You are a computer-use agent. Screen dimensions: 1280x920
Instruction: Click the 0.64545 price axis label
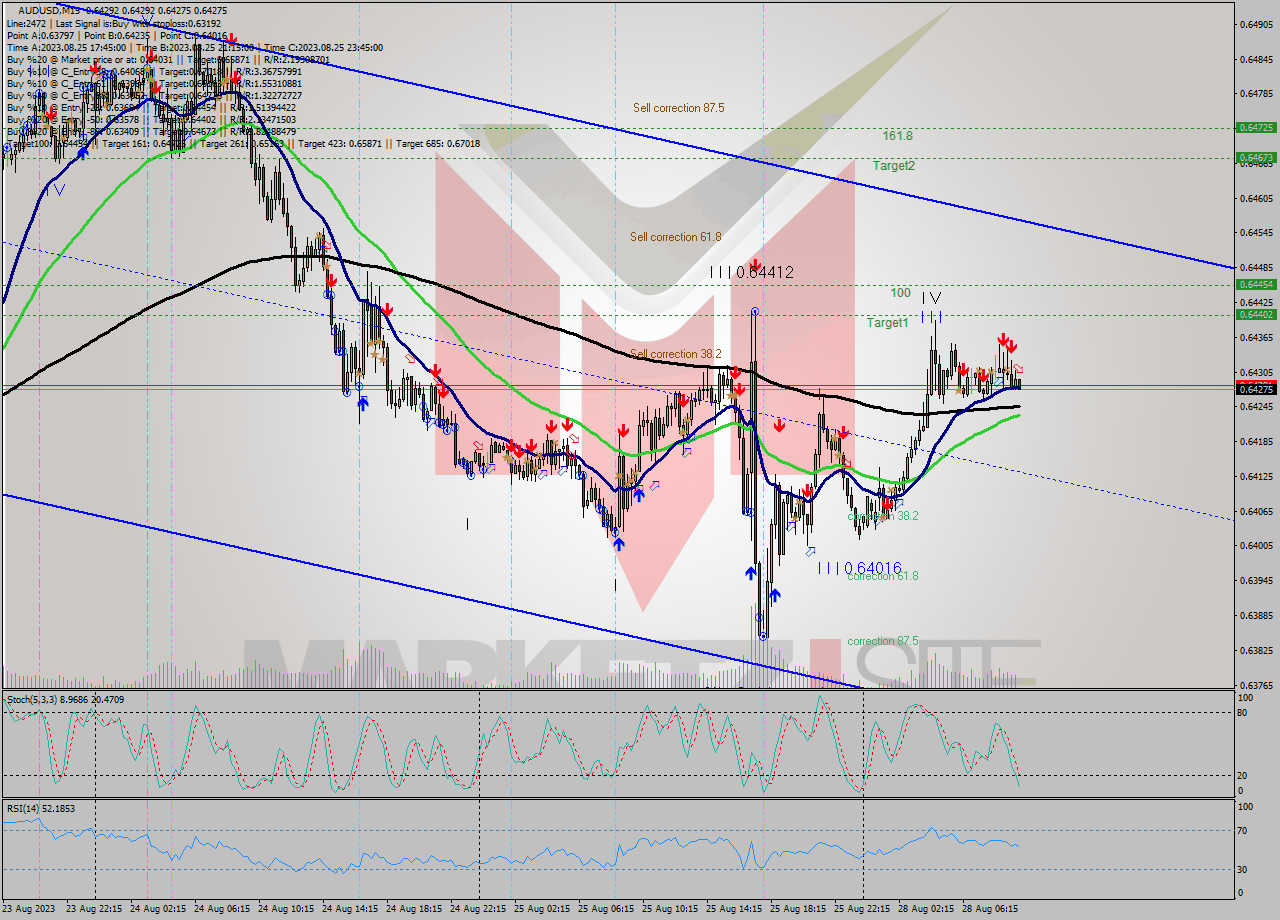[x=1256, y=233]
